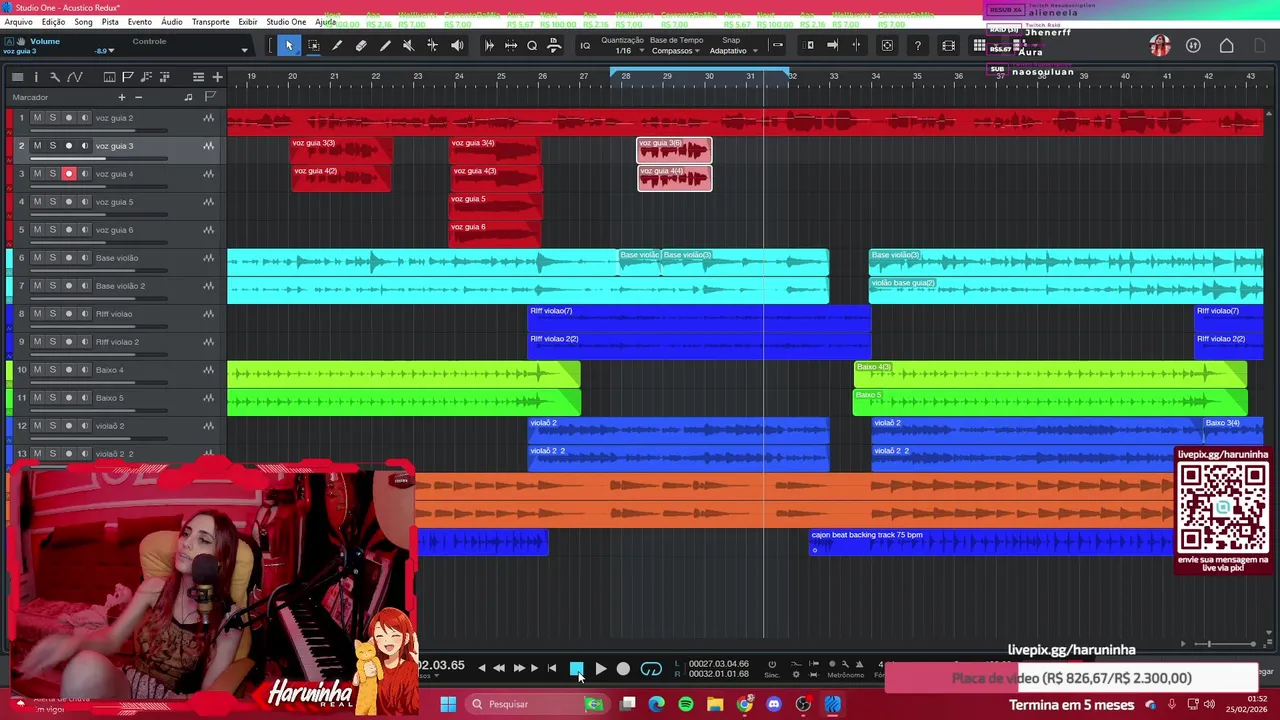
Task: Click the home start page icon
Action: click(1226, 46)
